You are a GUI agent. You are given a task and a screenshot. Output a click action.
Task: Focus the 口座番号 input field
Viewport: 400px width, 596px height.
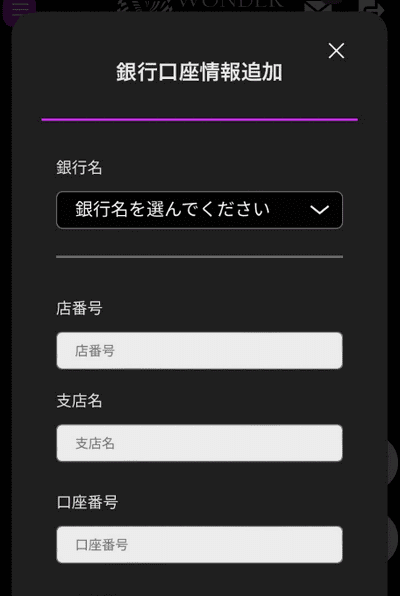coord(200,544)
